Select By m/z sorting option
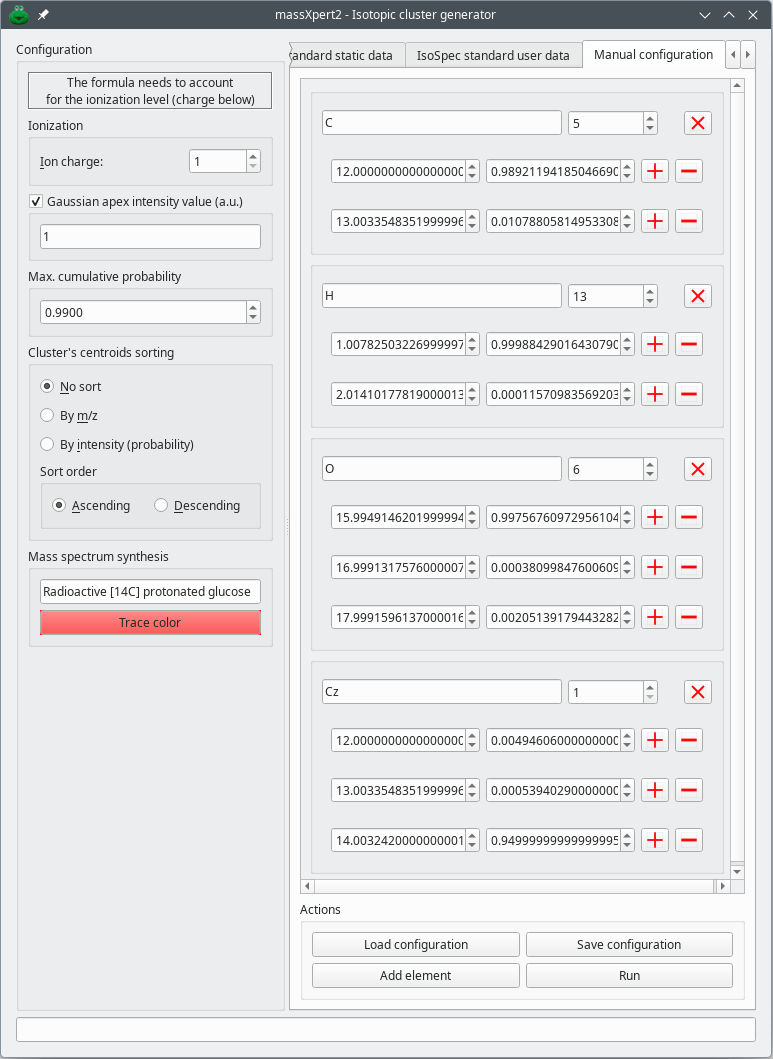Screen dimensions: 773x1059 (x=47, y=415)
